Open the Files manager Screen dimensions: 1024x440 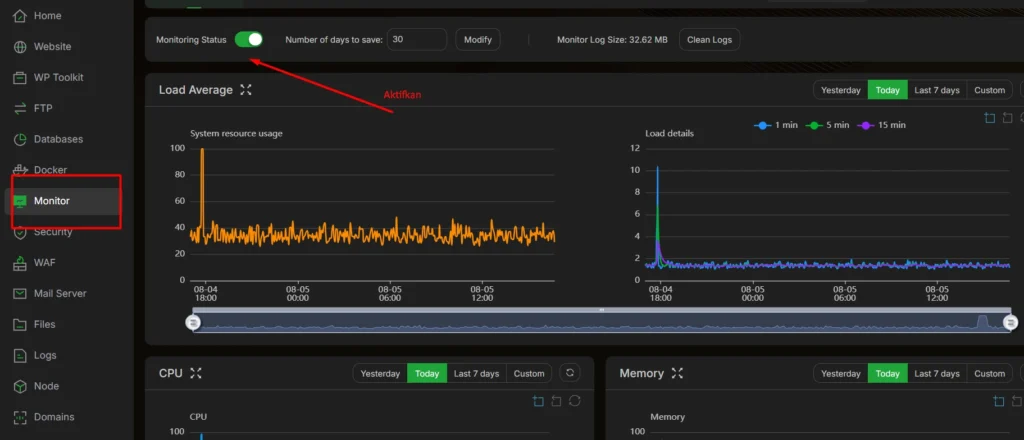pos(44,324)
